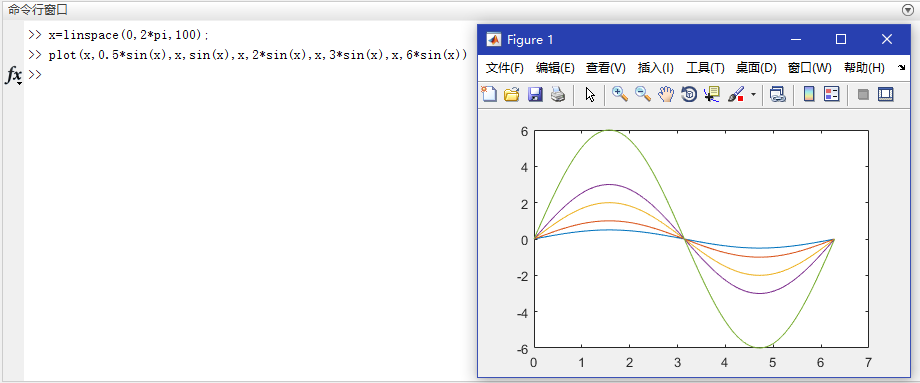Select the Brush data tool

736,94
